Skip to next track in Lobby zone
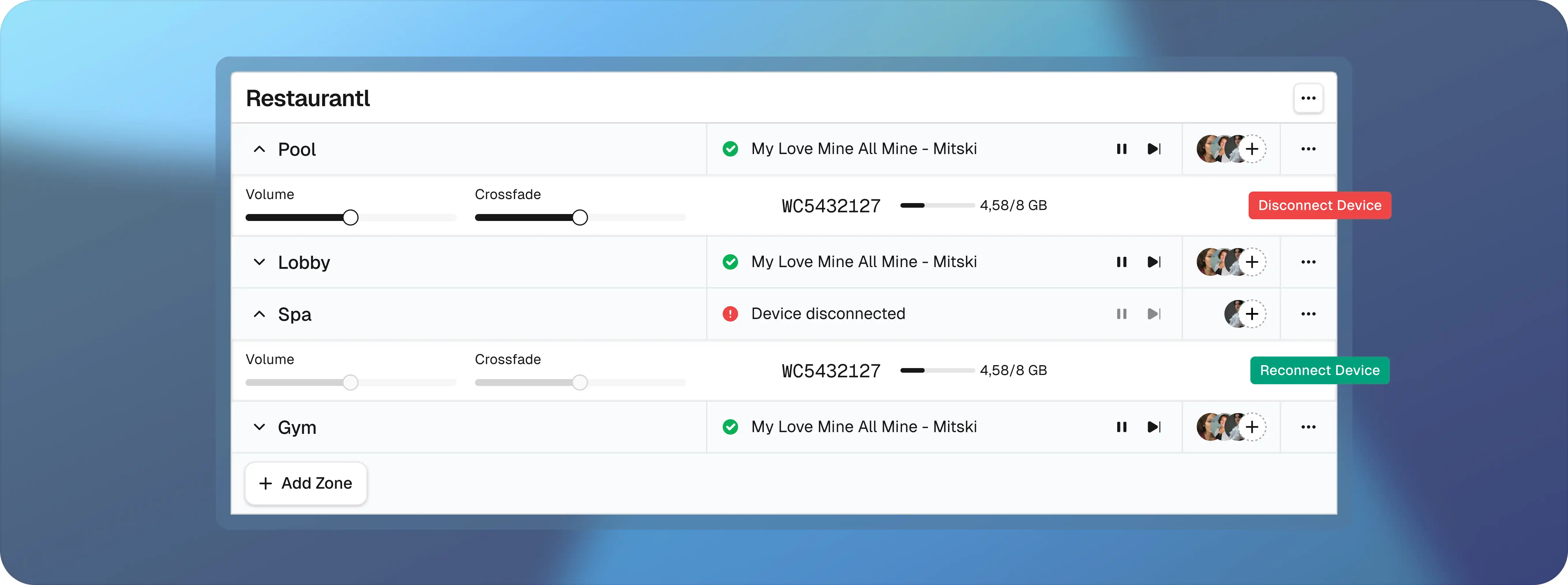Screen dimensions: 1568x585 point(1154,262)
